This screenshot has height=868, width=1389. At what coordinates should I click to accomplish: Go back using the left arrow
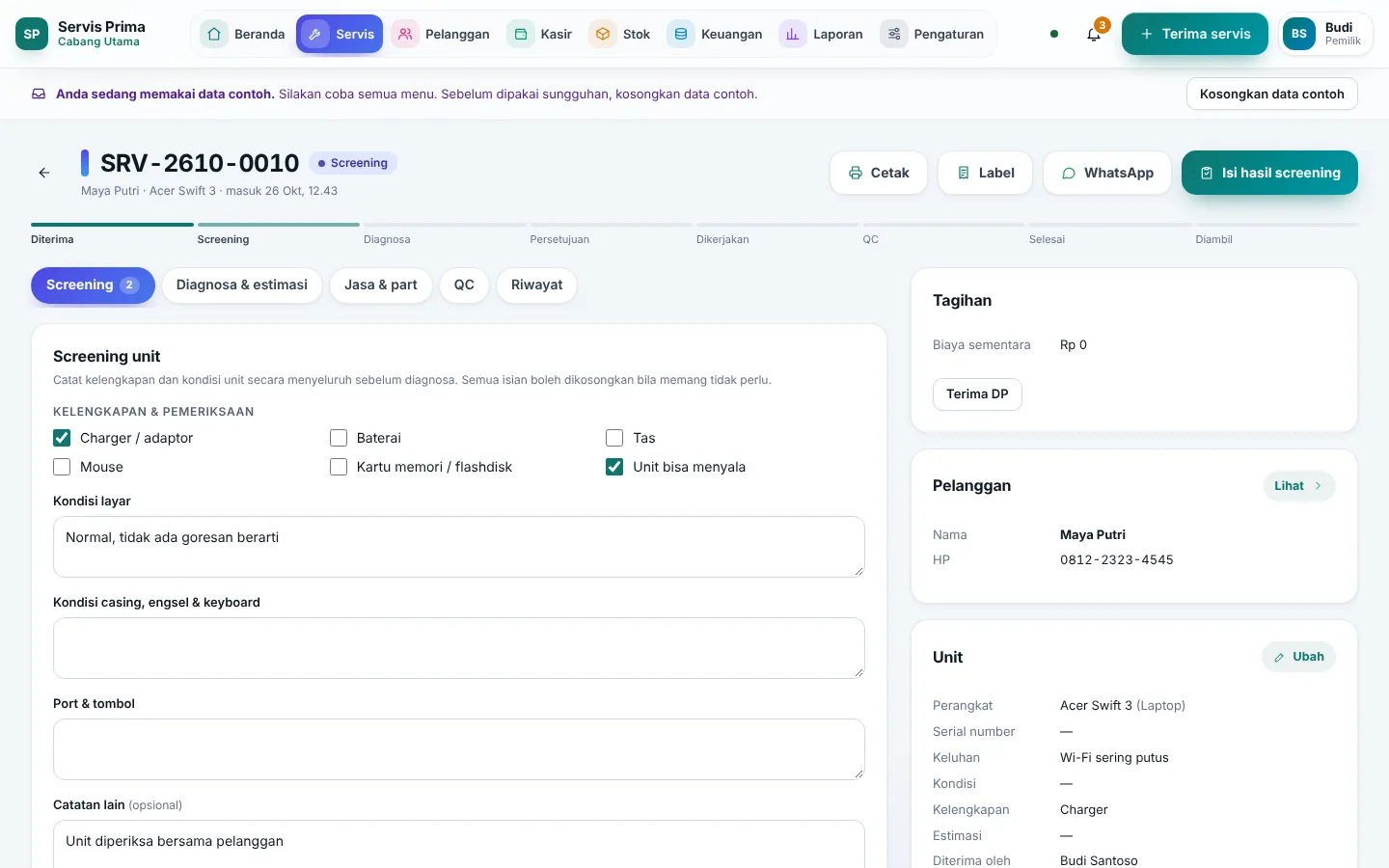[x=44, y=173]
